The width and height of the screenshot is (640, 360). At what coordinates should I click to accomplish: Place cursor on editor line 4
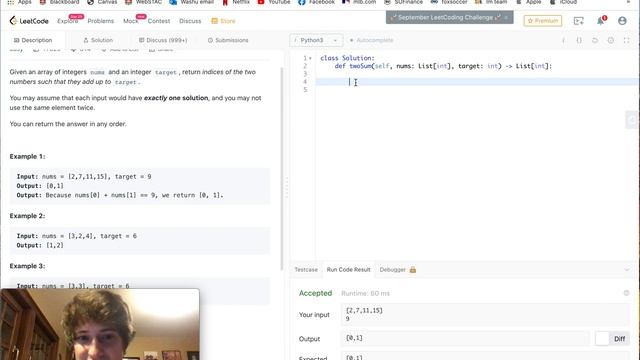click(476, 82)
